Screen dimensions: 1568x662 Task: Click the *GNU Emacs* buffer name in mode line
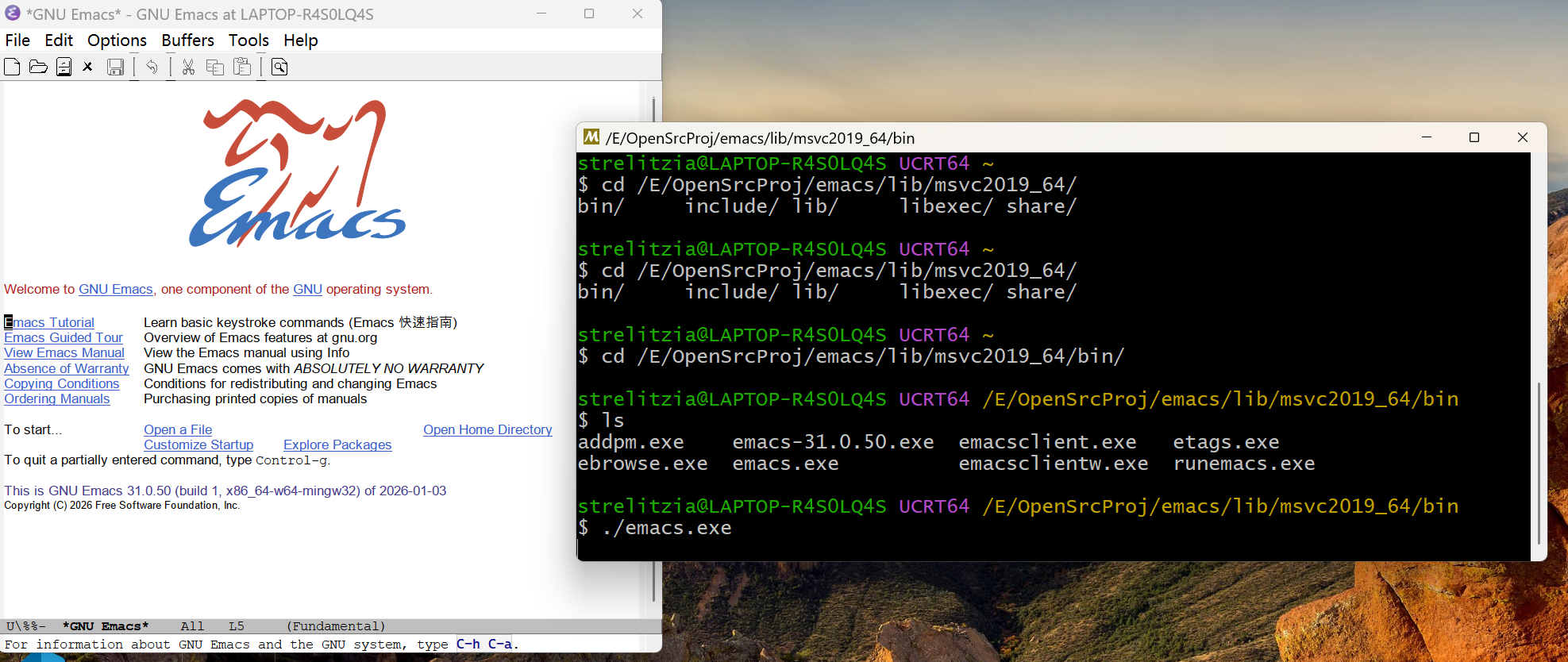[x=106, y=626]
